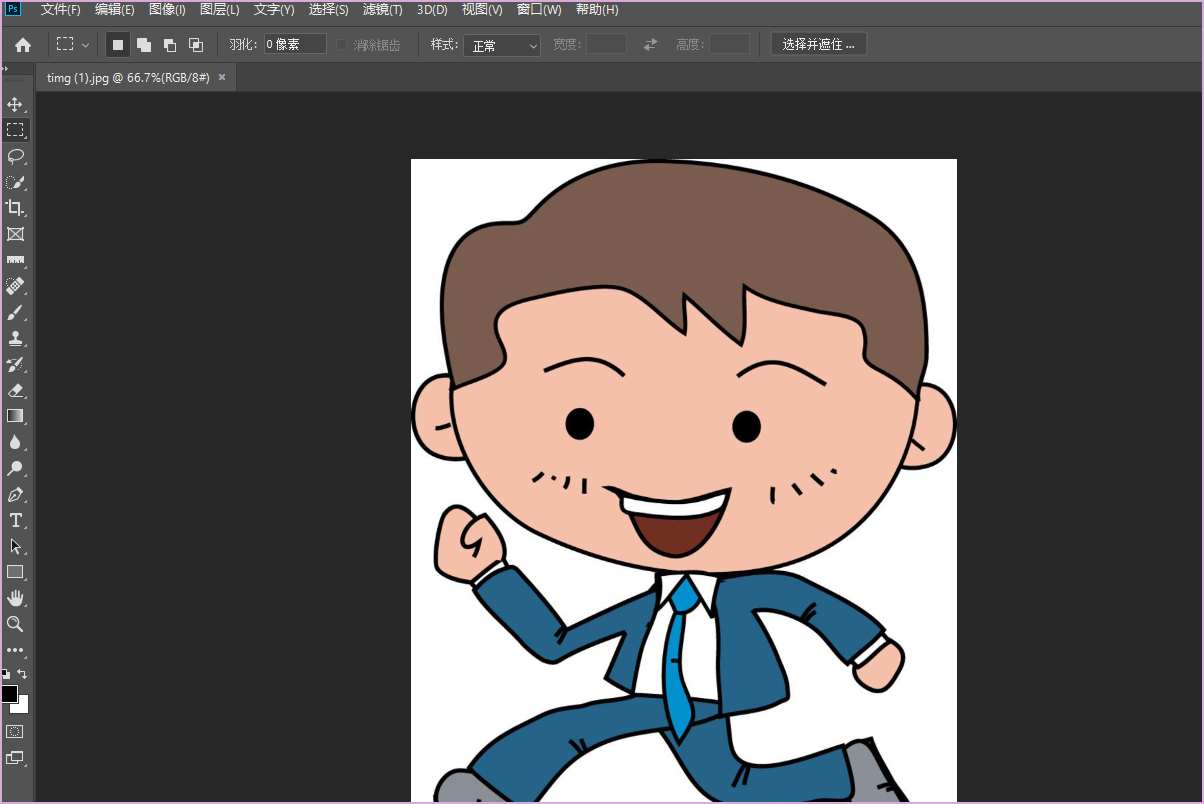The image size is (1204, 804).
Task: Enable 'Intersect with selection' mode button
Action: coord(196,45)
